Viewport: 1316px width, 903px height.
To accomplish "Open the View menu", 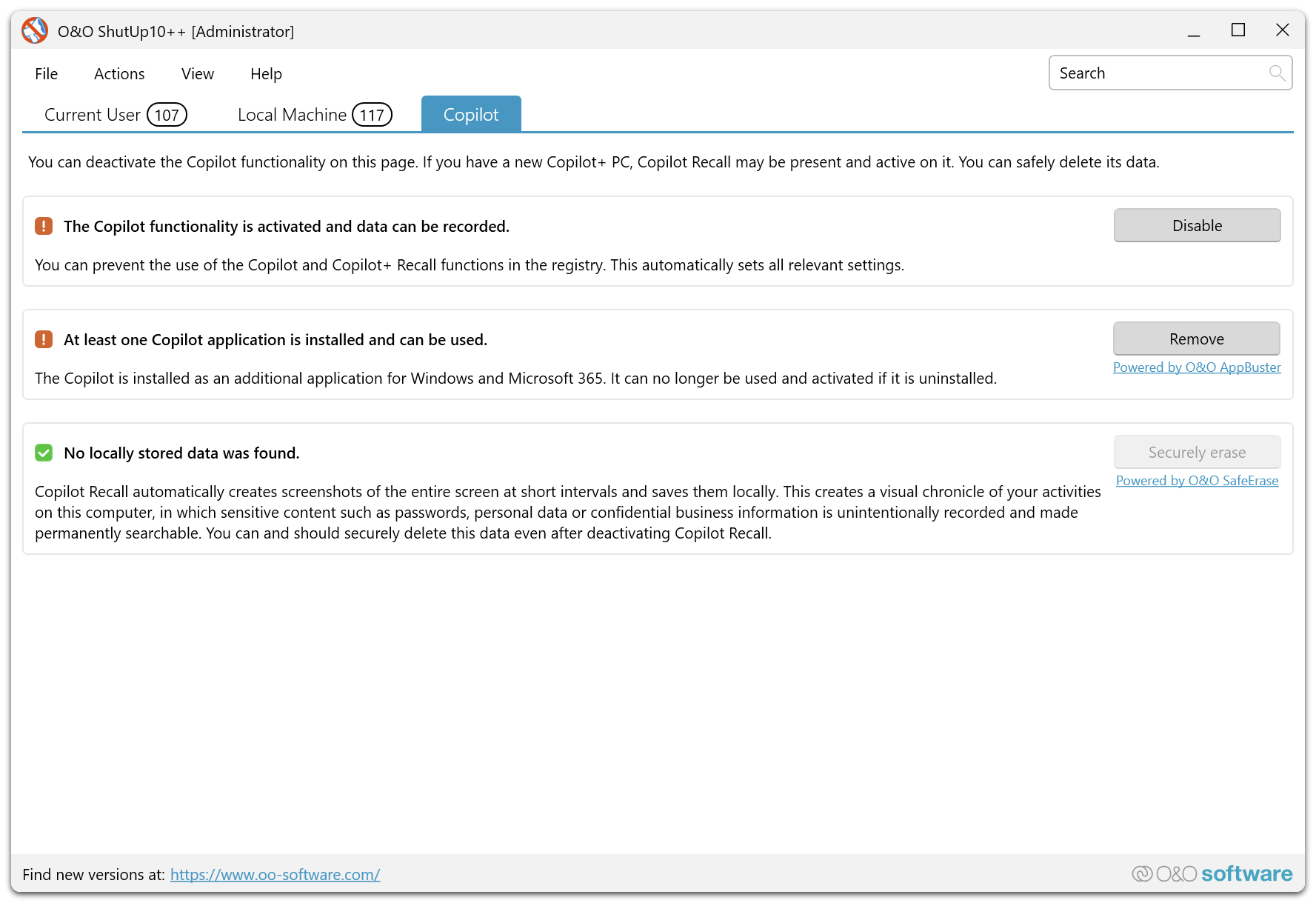I will coord(198,74).
